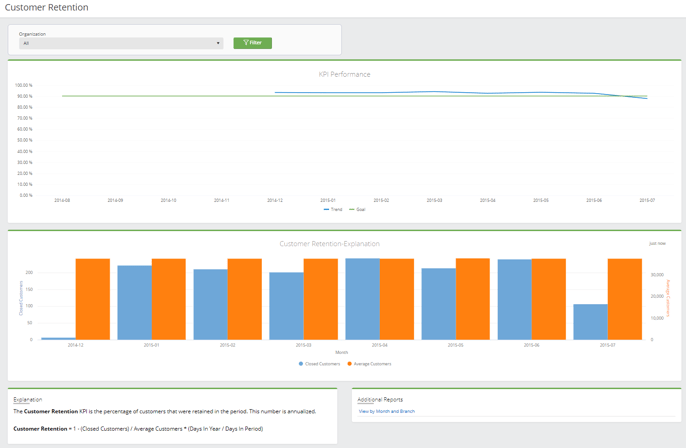Click the Customer Retention page heading

point(46,8)
